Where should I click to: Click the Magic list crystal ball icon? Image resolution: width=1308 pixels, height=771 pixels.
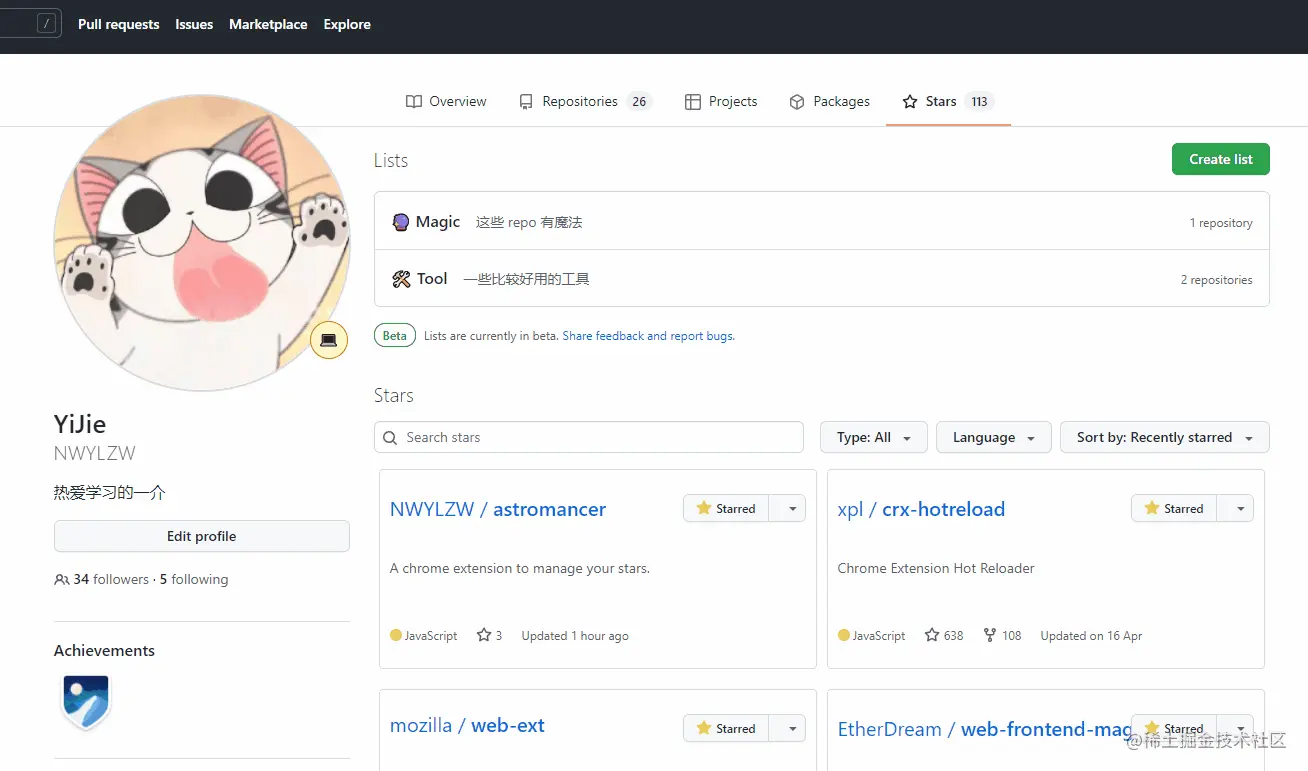click(401, 222)
